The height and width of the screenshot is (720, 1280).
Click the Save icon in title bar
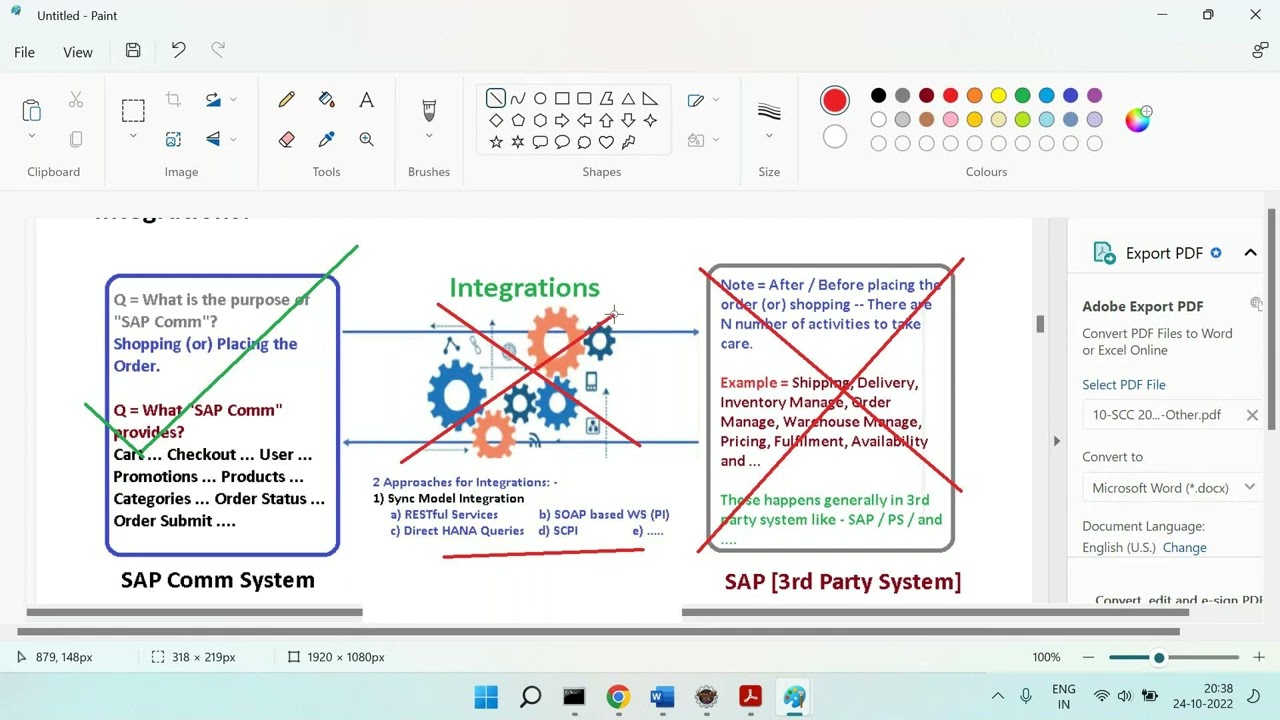133,51
